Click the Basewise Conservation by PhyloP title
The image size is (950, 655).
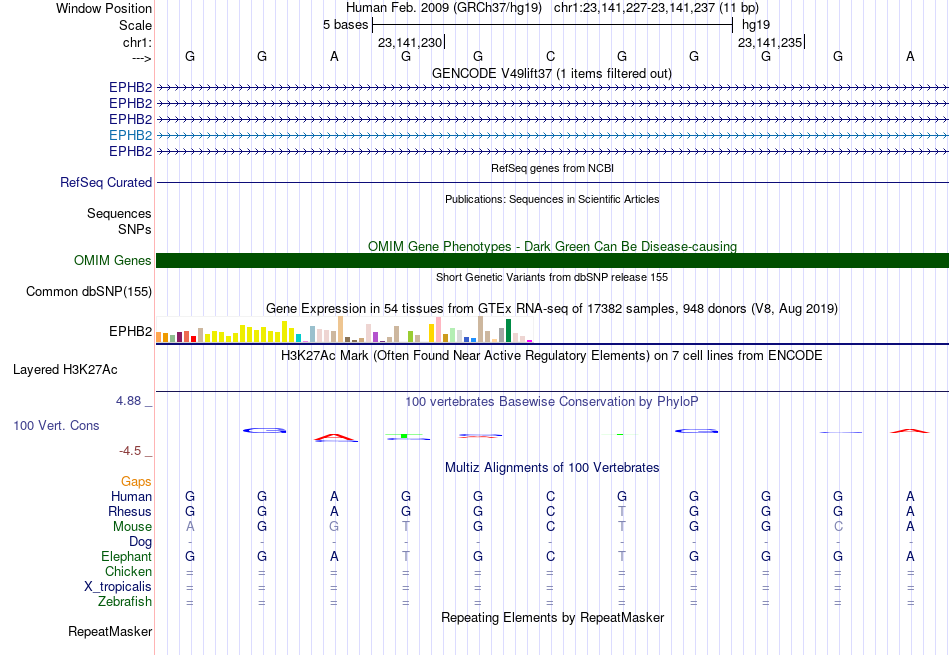[552, 401]
